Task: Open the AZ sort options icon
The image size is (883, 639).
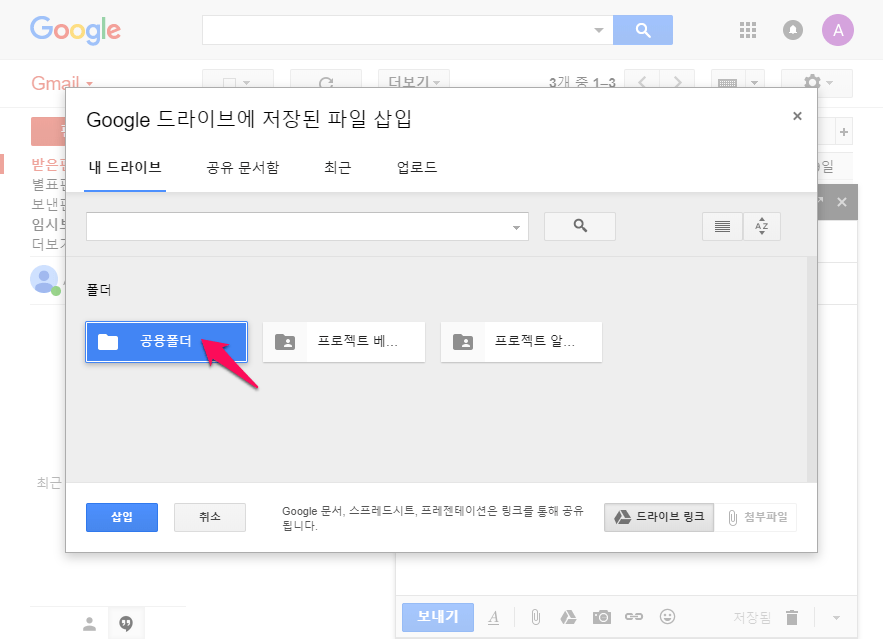Action: [x=761, y=227]
